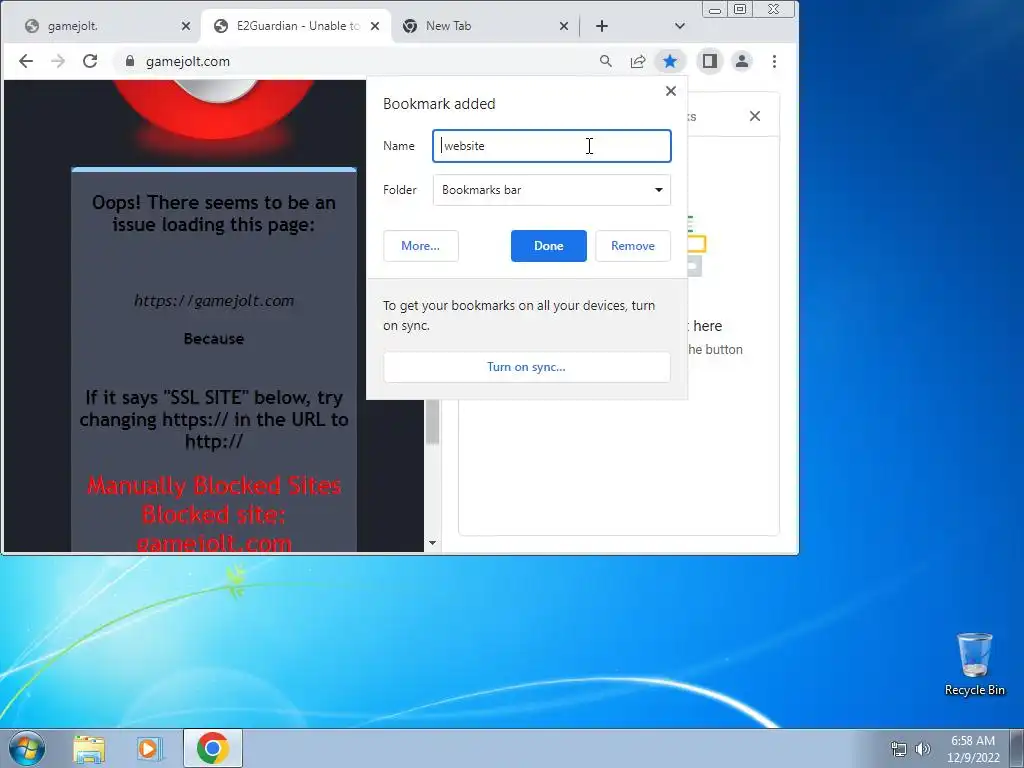Screen dimensions: 1024x768
Task: Click the network tray icon
Action: 899,749
